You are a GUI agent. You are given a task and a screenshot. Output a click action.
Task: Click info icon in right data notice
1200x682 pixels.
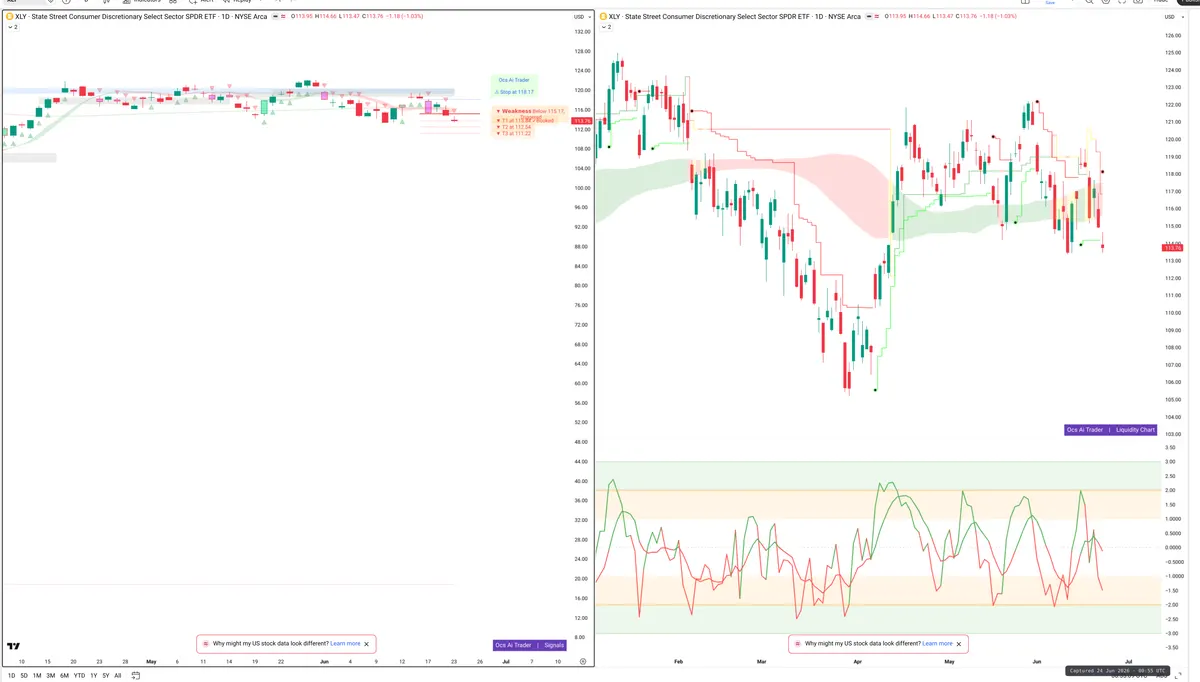click(798, 644)
